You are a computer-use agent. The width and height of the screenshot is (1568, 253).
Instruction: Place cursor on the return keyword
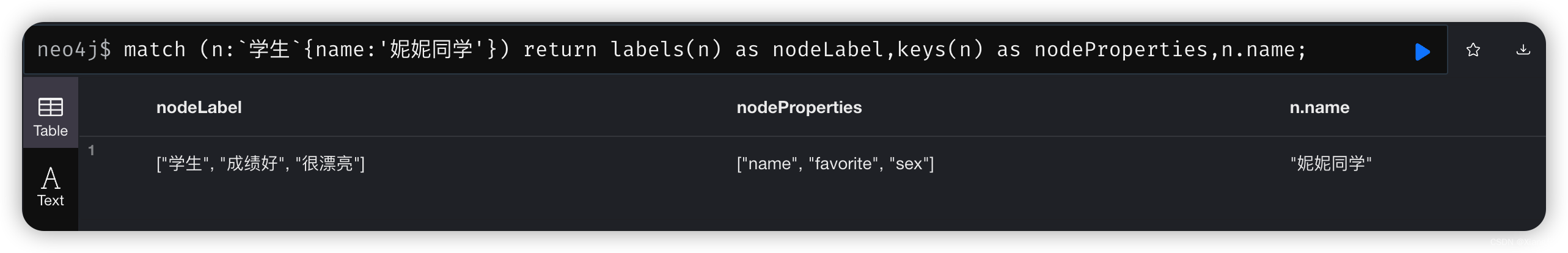(560, 50)
